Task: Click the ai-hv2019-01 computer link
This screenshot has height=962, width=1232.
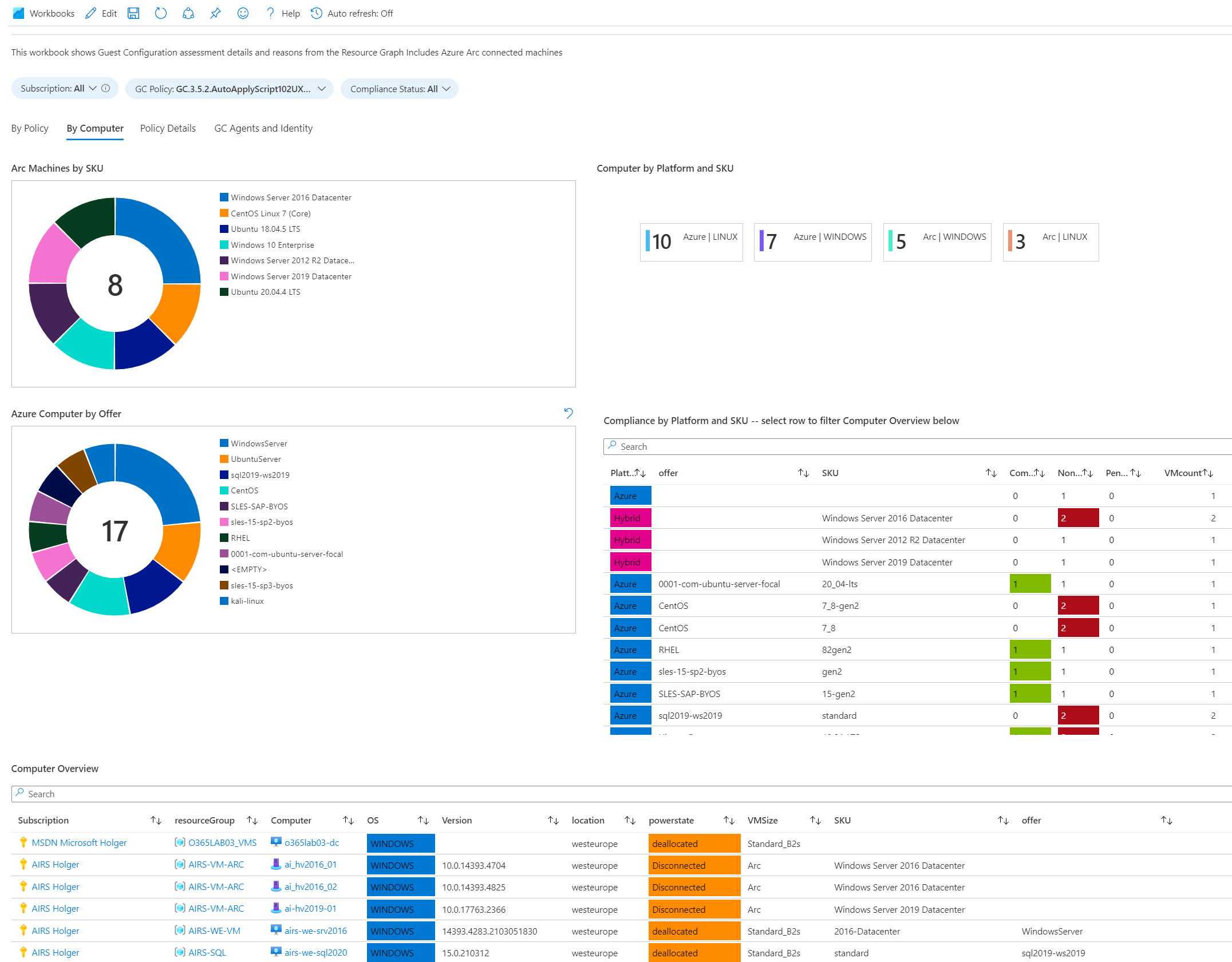Action: click(311, 908)
